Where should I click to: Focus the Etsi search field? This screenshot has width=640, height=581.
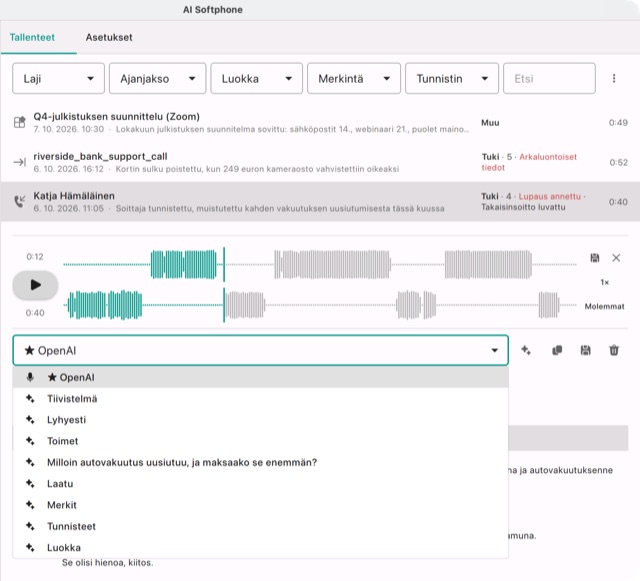pos(549,78)
